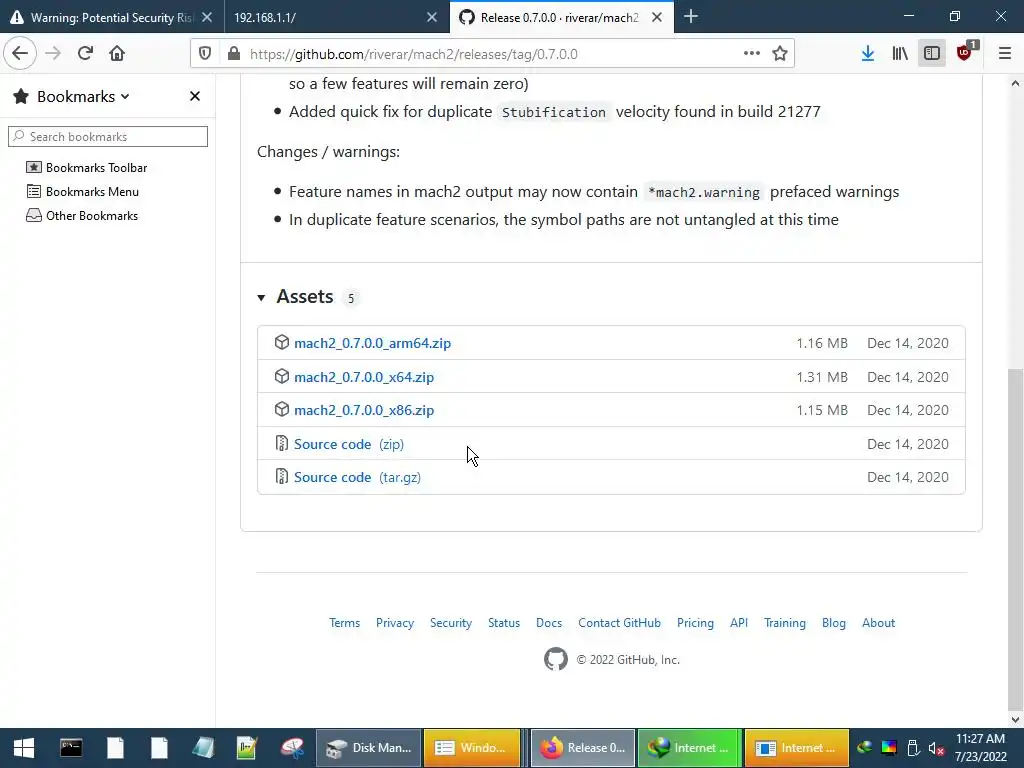The width and height of the screenshot is (1024, 768).
Task: Open the Windows Start menu
Action: [x=24, y=748]
